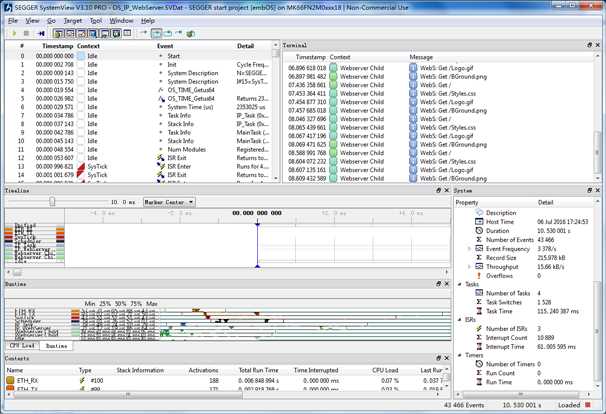Switch to the CPU Load tab
This screenshot has height=414, width=606.
tap(22, 346)
